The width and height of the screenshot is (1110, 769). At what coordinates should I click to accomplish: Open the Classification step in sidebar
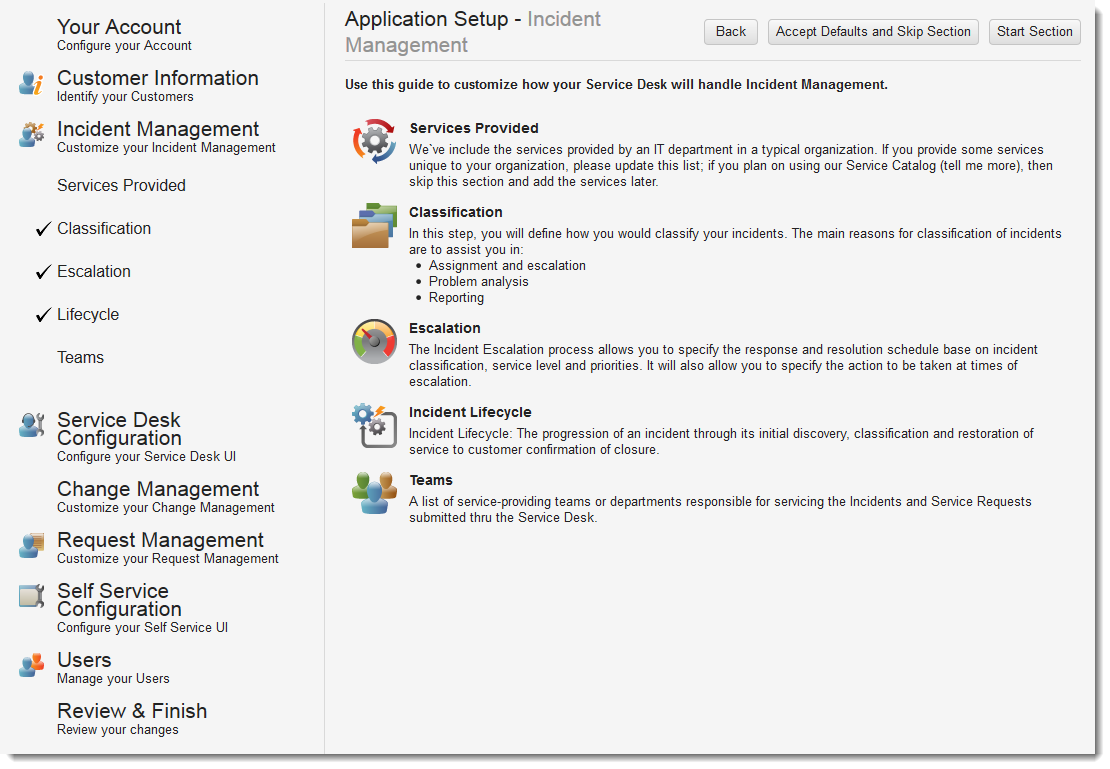(104, 229)
